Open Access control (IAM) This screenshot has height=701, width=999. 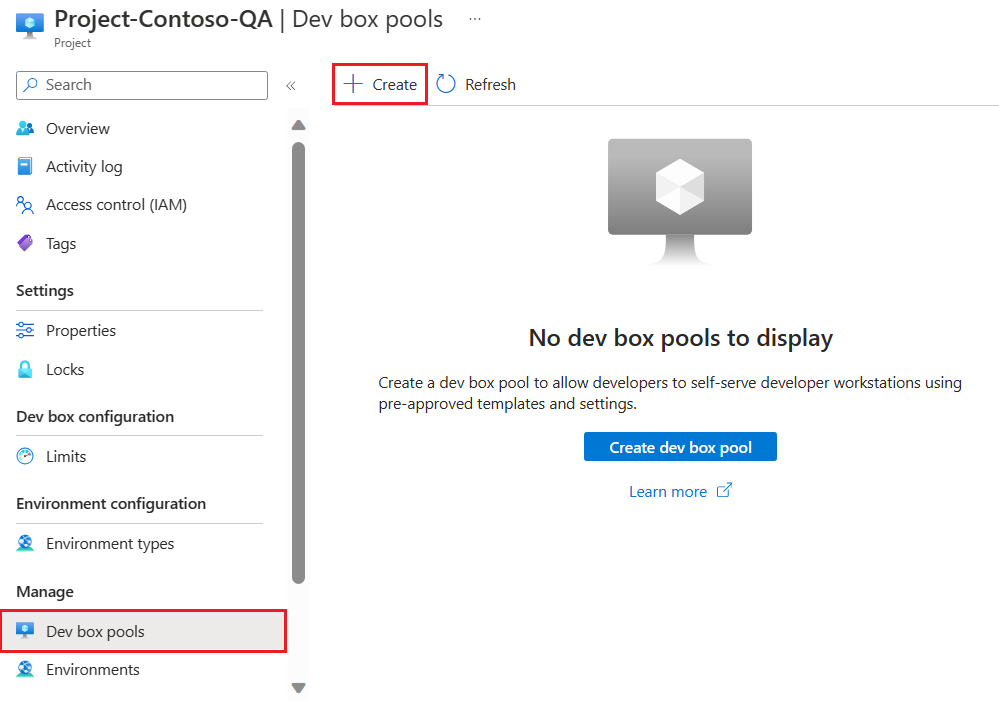pos(116,205)
